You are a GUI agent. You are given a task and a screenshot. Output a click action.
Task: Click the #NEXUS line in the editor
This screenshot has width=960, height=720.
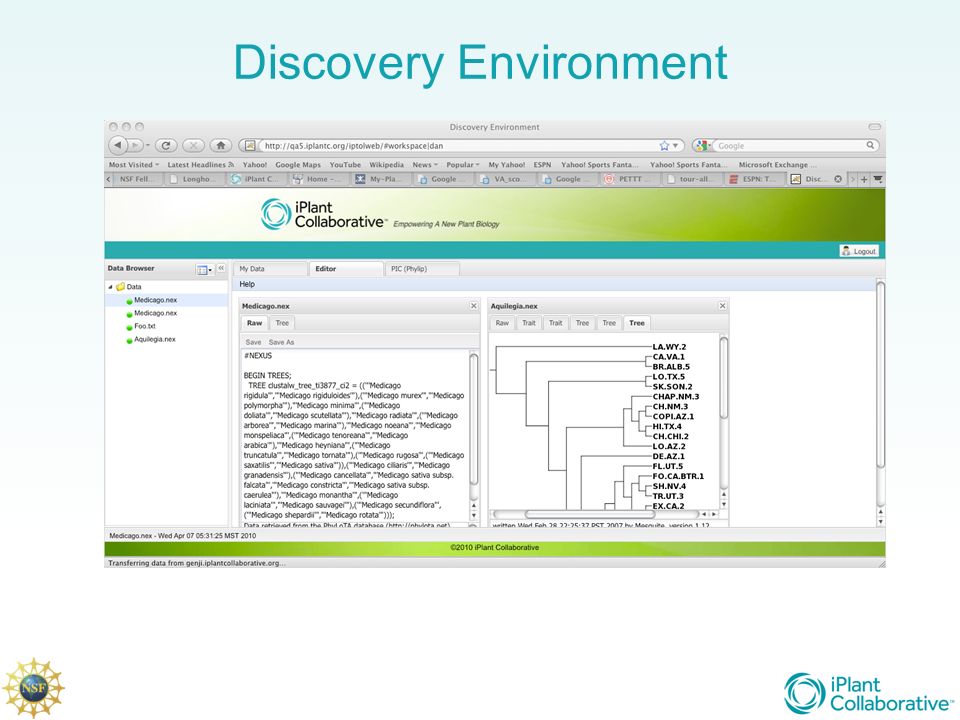tap(258, 356)
